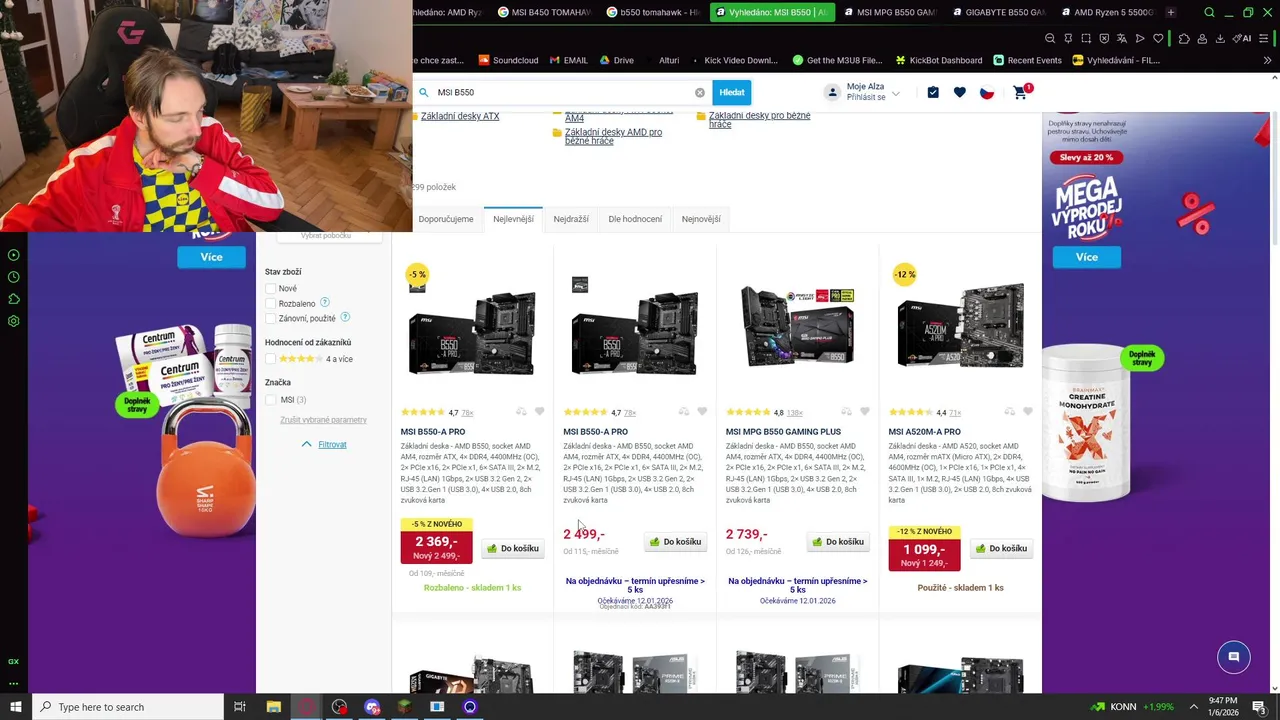Open KickBot Dashboard bookmark

pyautogui.click(x=937, y=60)
